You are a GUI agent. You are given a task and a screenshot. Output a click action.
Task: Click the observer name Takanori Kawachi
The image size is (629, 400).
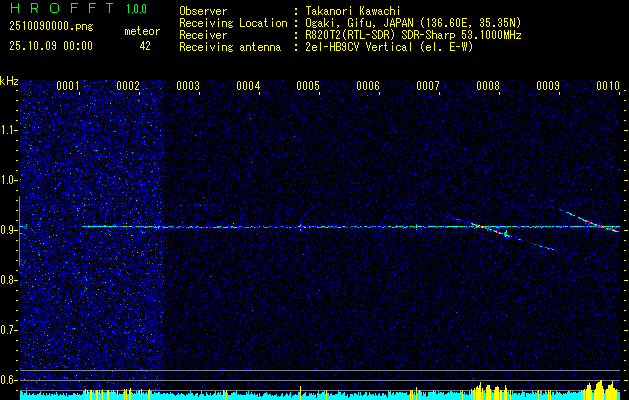point(351,11)
